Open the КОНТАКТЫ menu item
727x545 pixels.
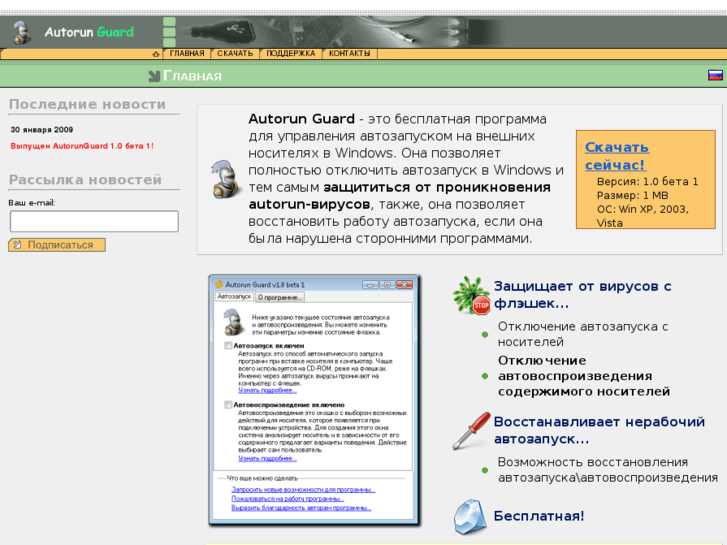[x=350, y=53]
